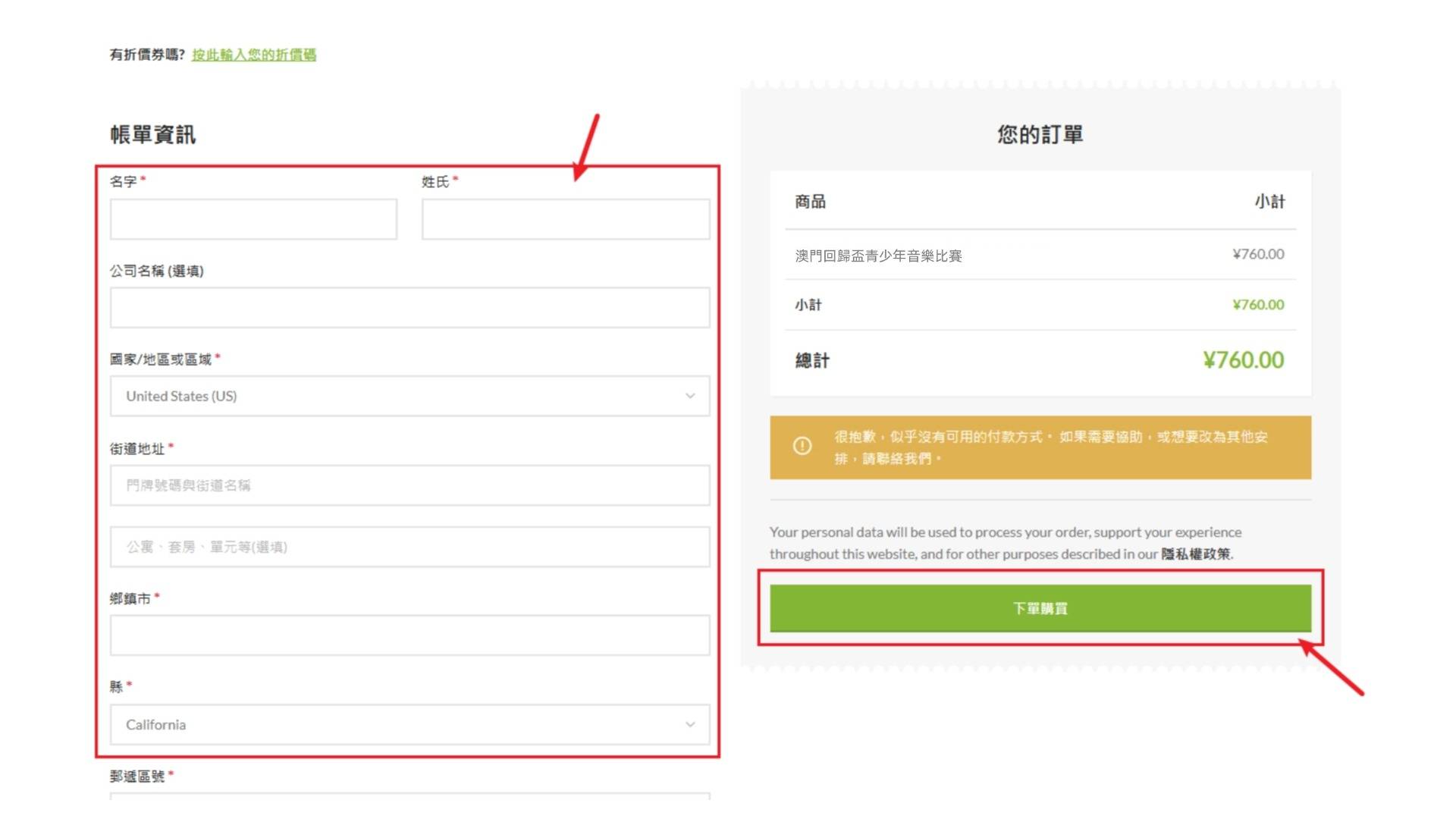
Task: Open the coupon code entry link
Action: pyautogui.click(x=254, y=55)
